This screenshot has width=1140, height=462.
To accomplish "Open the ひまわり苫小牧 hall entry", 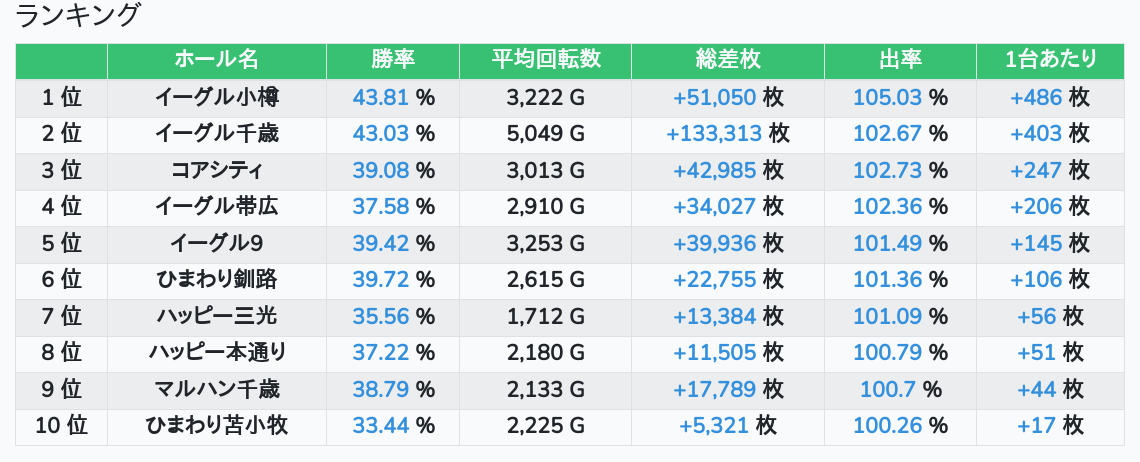I will coord(217,426).
